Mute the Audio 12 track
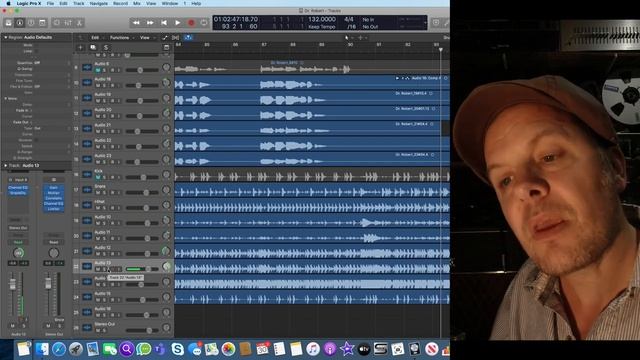The image size is (640, 360). click(x=98, y=254)
